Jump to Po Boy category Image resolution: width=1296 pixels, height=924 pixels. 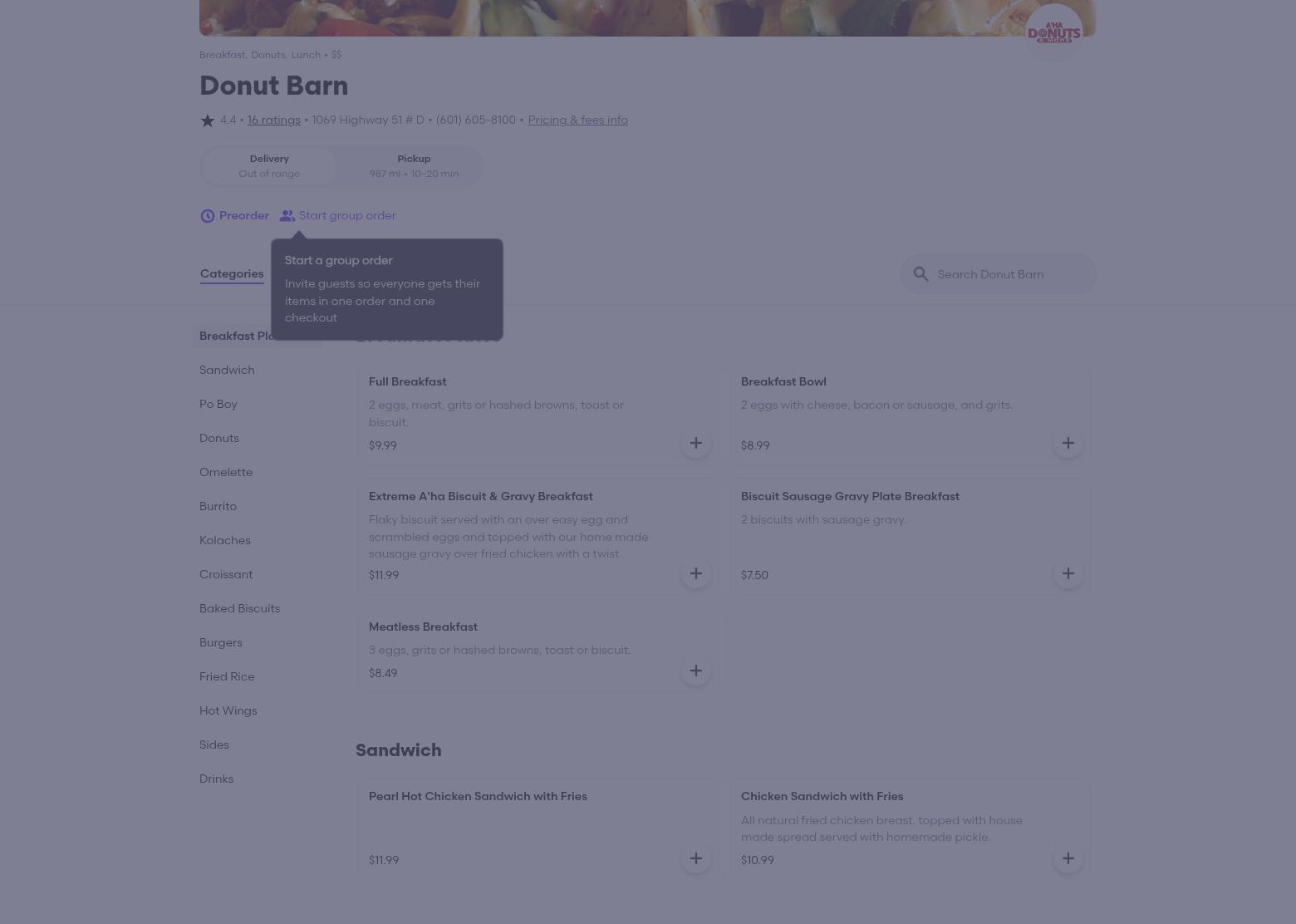coord(218,404)
